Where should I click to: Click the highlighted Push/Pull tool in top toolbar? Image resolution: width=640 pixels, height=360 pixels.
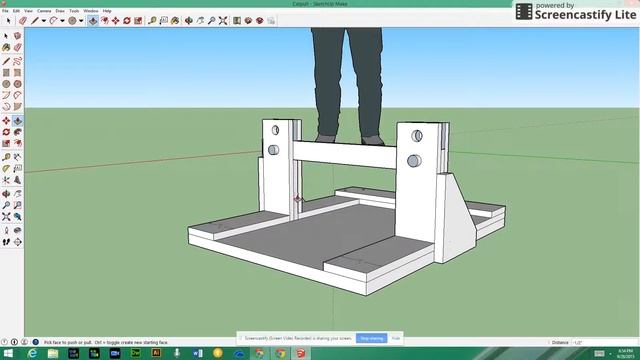(93, 20)
